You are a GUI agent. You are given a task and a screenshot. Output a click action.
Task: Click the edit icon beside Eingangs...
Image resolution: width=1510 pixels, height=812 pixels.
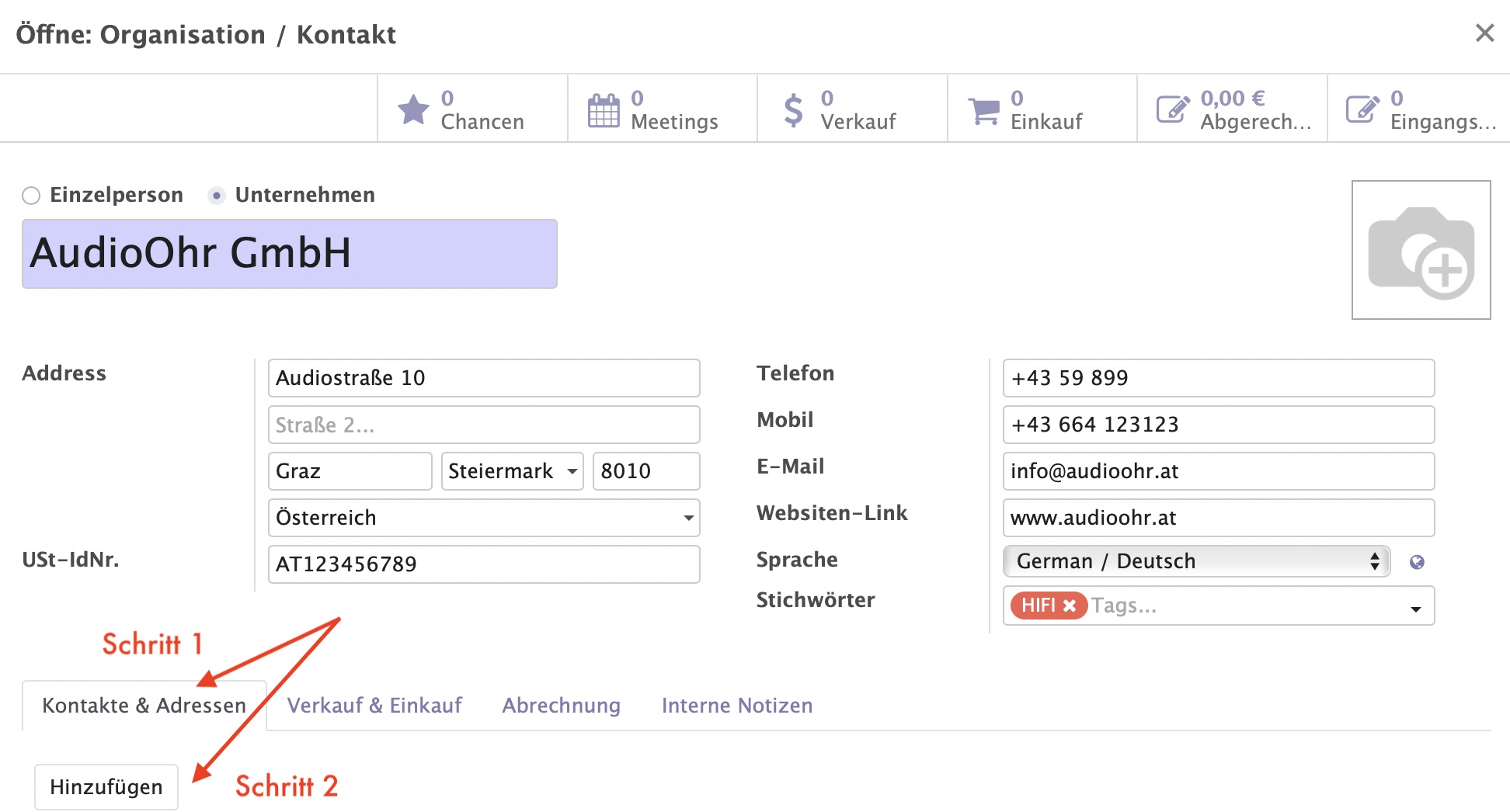pos(1362,109)
